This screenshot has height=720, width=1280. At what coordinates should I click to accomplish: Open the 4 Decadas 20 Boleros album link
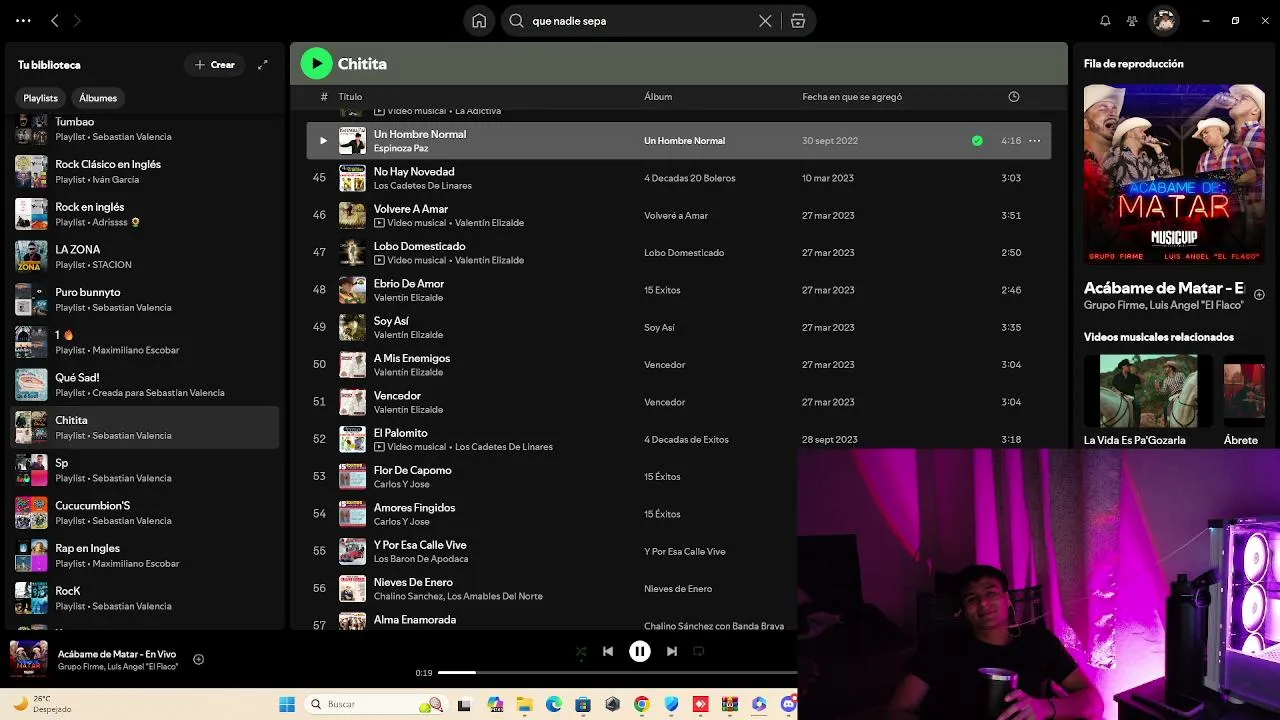click(x=690, y=178)
